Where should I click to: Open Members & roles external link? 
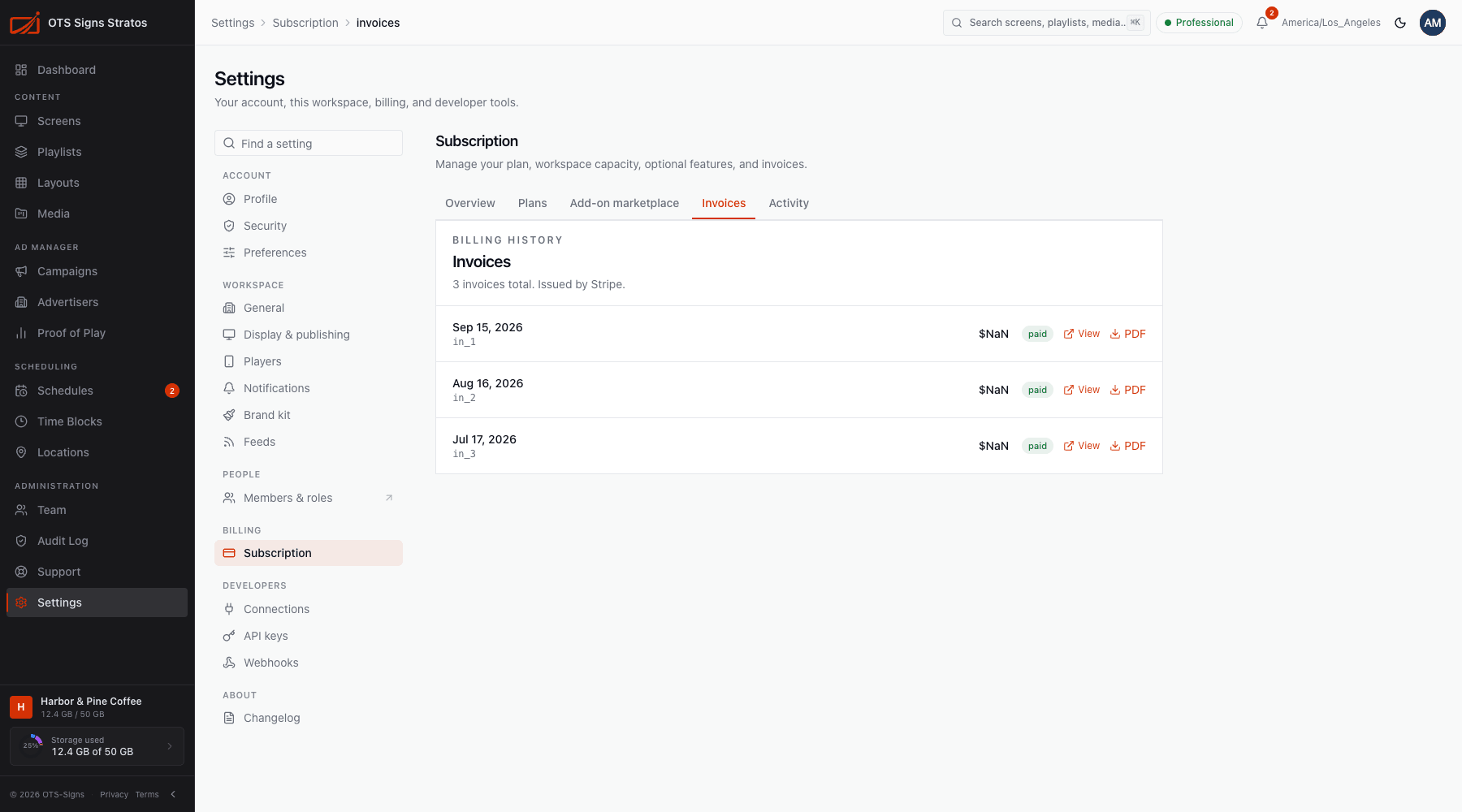pyautogui.click(x=309, y=498)
